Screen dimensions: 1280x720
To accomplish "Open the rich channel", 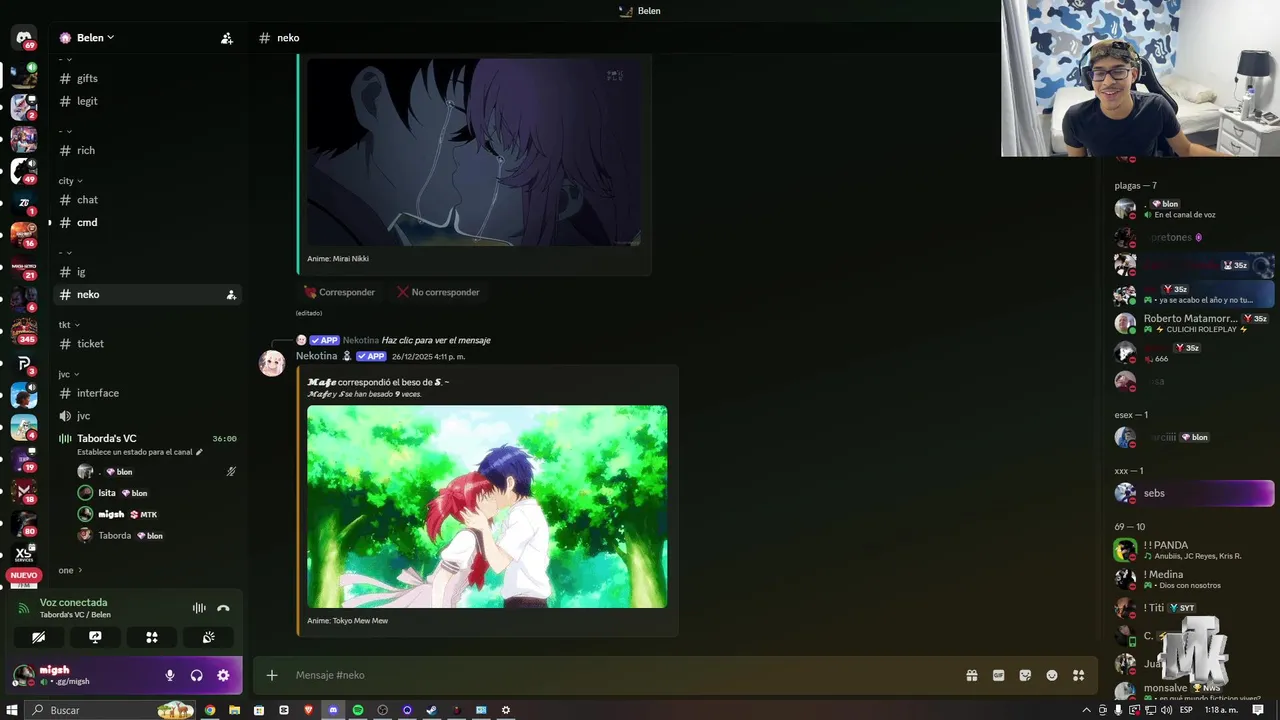I will click(147, 150).
